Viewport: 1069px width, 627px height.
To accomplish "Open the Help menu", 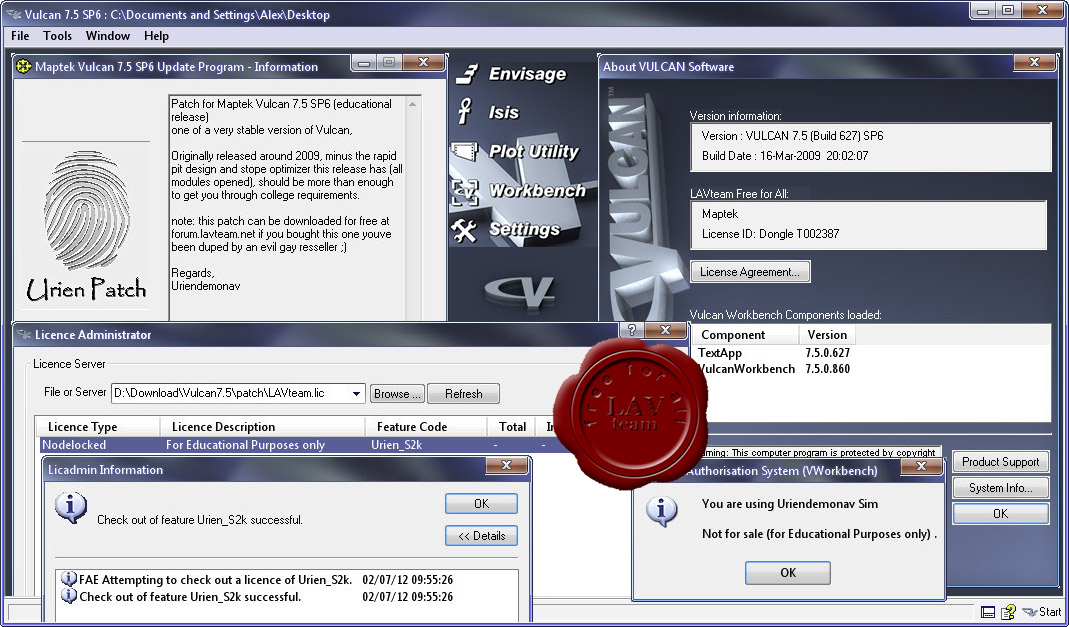I will (x=156, y=36).
